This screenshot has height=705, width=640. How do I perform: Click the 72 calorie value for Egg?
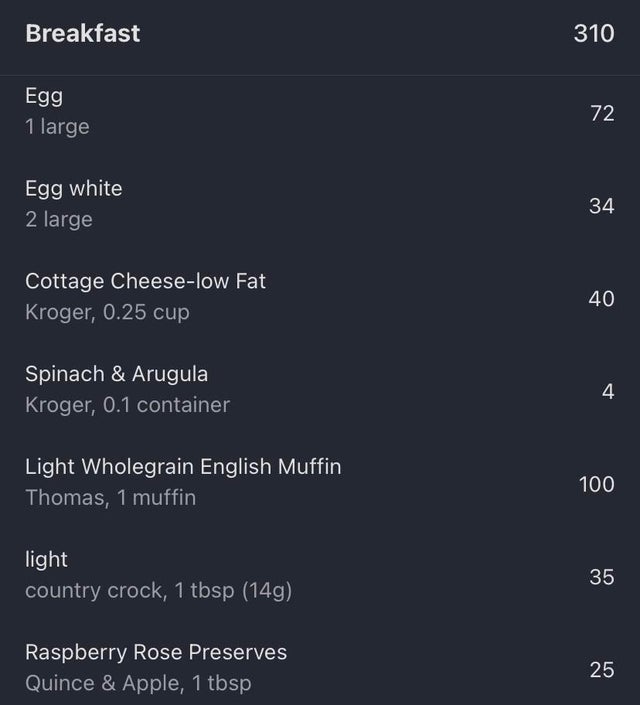pyautogui.click(x=602, y=113)
